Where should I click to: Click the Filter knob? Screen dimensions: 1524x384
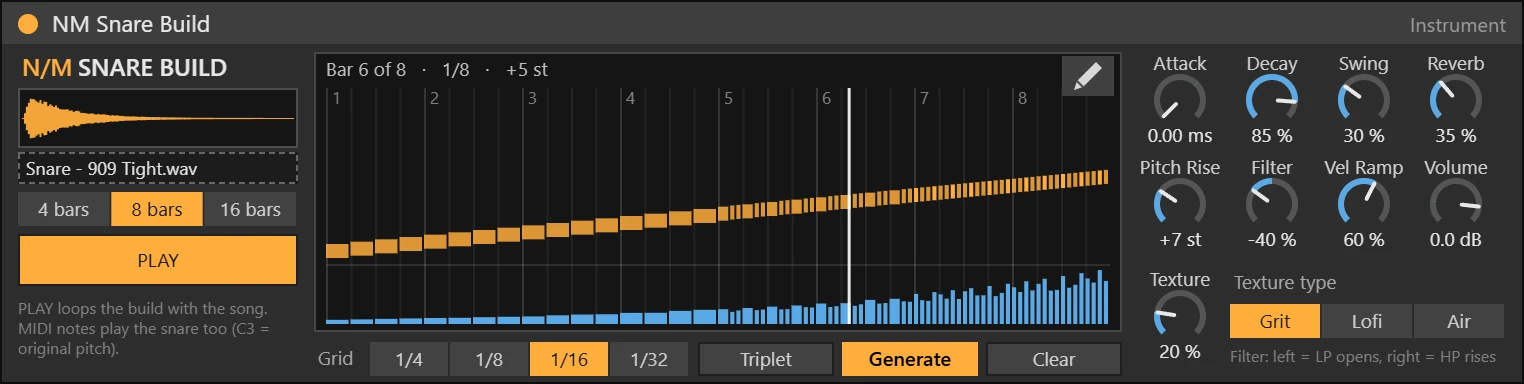1272,205
